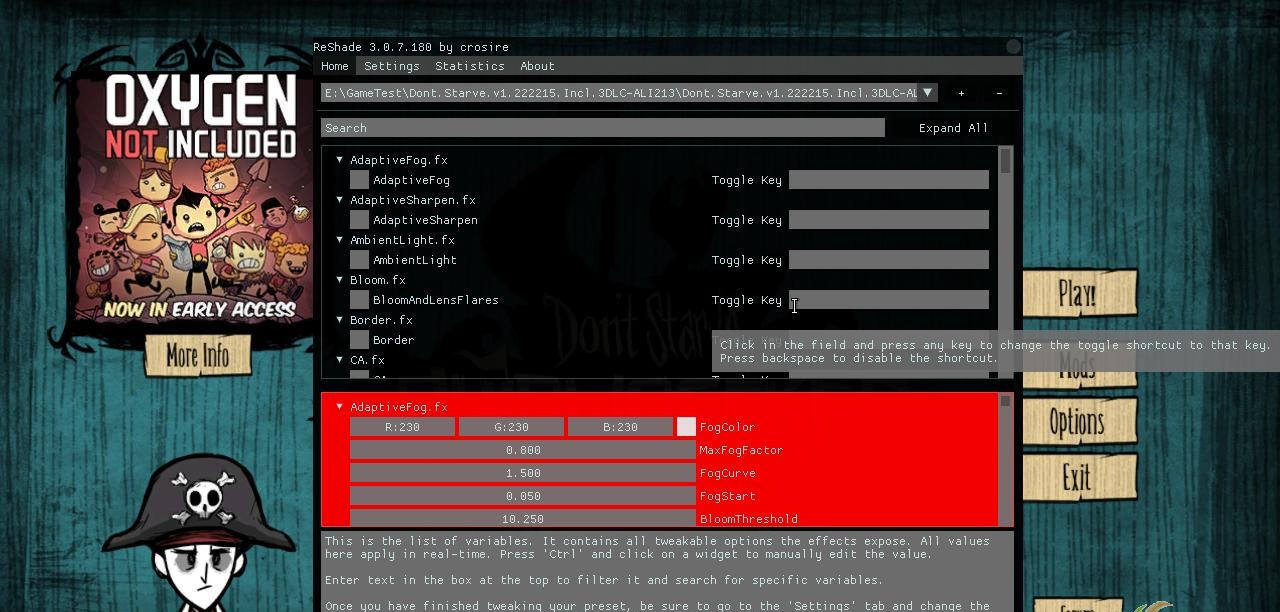
Task: Enable the AdaptiveFog checkbox
Action: [x=359, y=180]
